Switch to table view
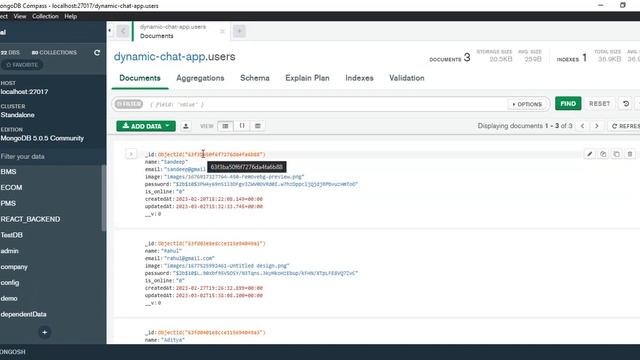The image size is (640, 360). tap(258, 126)
